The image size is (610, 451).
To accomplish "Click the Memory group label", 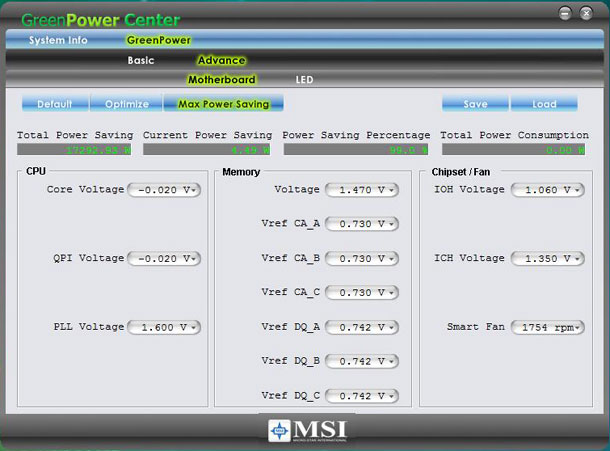I will pos(241,172).
